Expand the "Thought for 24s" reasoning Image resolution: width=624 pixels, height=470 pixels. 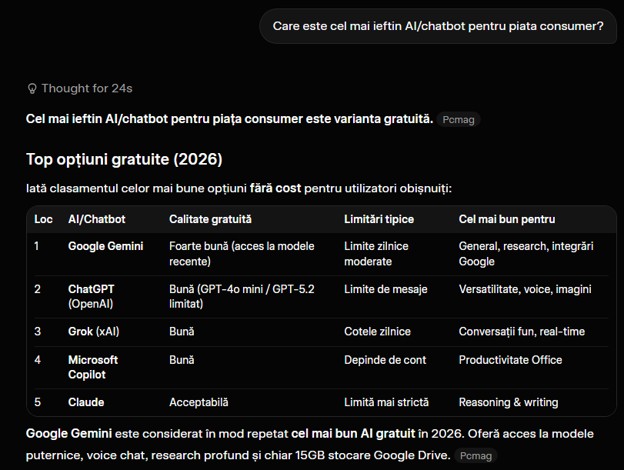click(x=80, y=88)
